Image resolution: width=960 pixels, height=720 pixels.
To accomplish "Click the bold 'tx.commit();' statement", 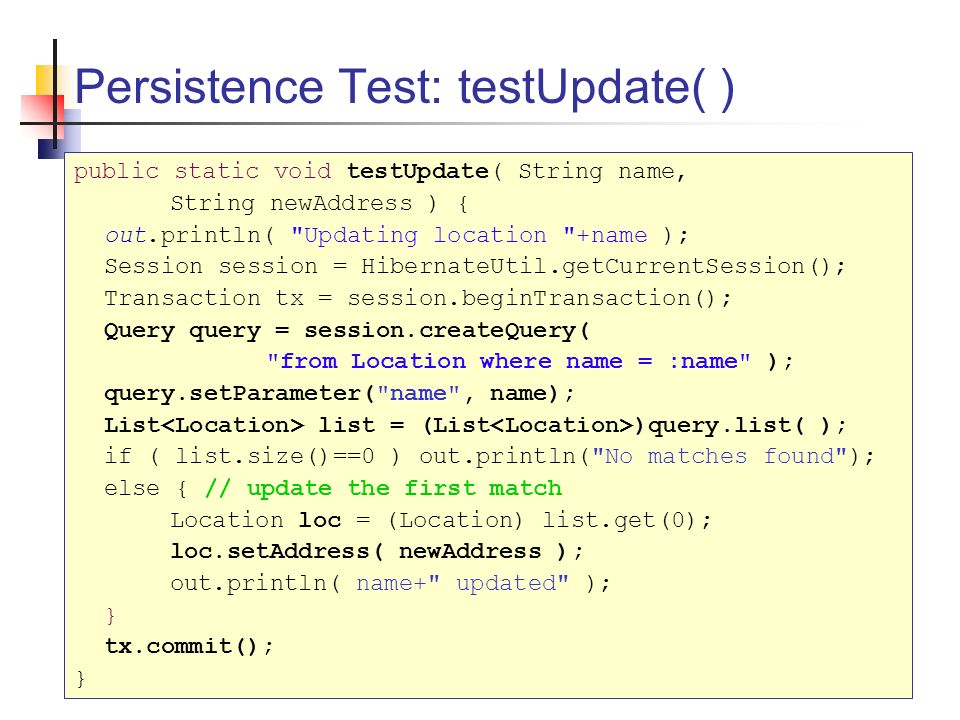I will point(189,647).
